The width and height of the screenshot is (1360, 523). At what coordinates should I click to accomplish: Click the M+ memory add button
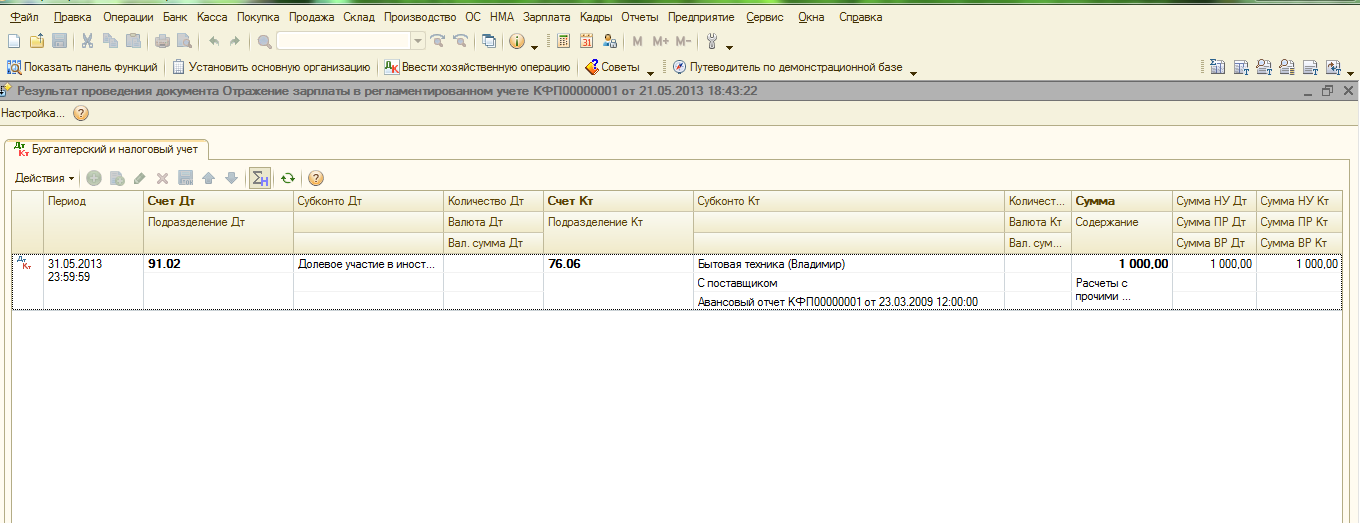pyautogui.click(x=660, y=41)
